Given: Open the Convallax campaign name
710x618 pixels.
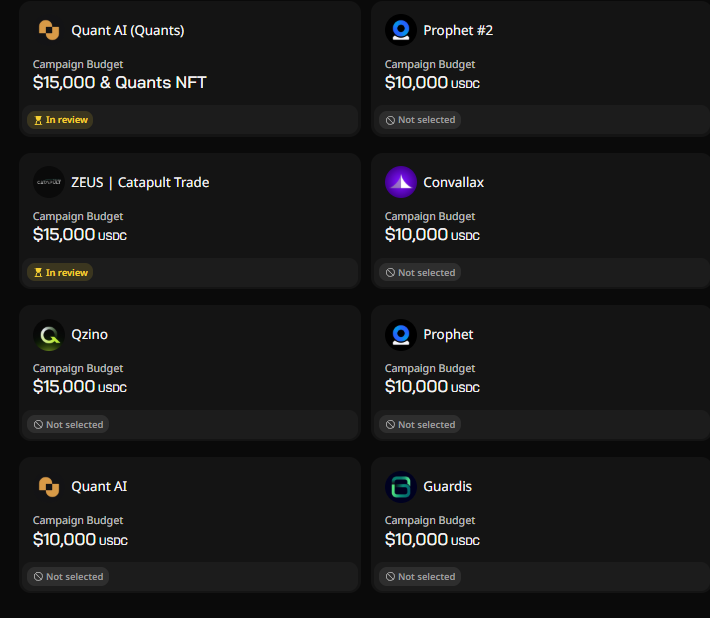Looking at the screenshot, I should click(453, 182).
